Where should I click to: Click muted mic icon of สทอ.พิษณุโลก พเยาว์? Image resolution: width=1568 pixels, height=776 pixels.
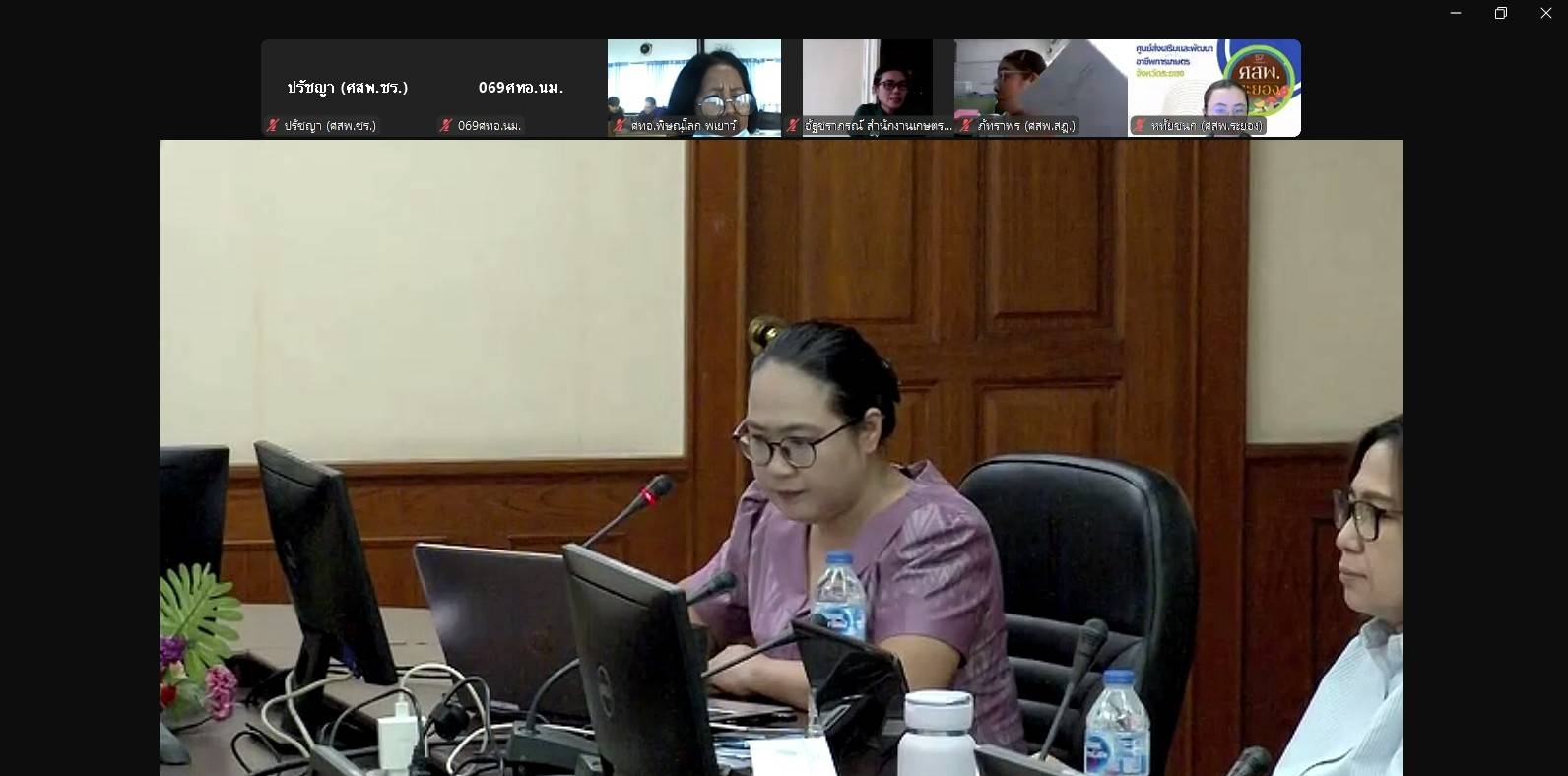tap(620, 126)
